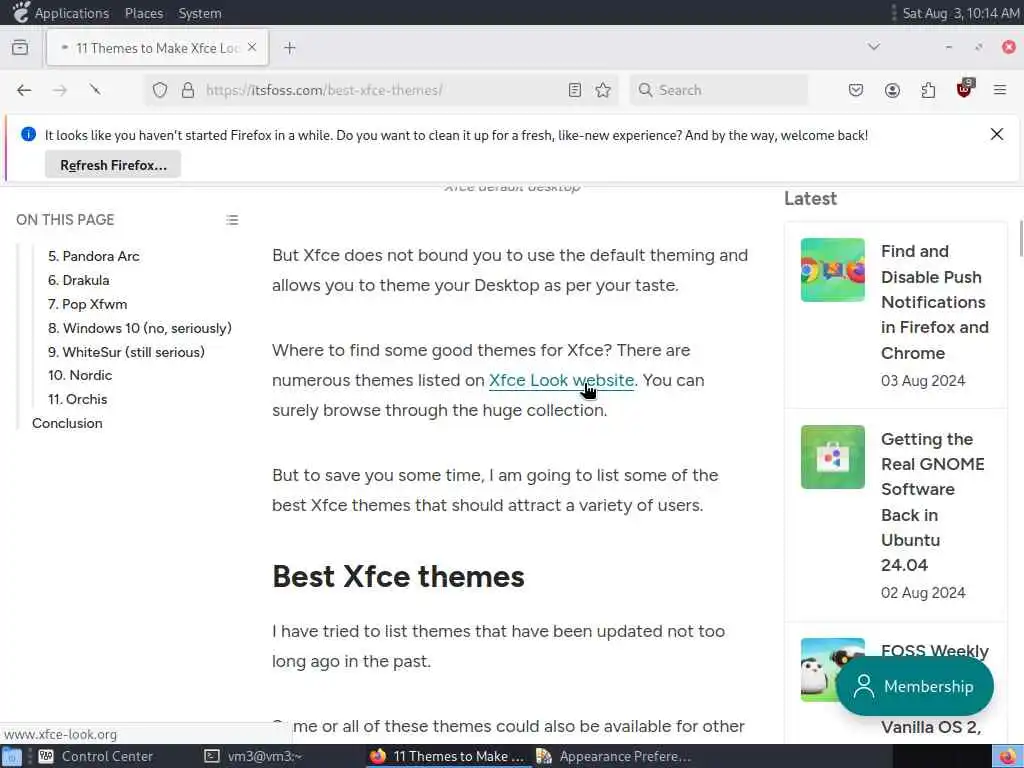The image size is (1024, 768).
Task: Switch to vm3@vm3 terminal window
Action: (x=253, y=756)
